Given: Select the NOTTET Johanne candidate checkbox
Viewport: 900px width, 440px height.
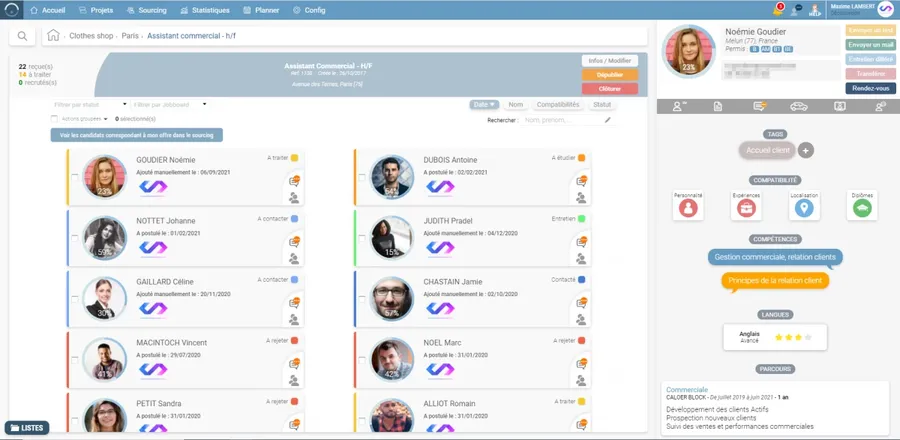Looking at the screenshot, I should 75,239.
